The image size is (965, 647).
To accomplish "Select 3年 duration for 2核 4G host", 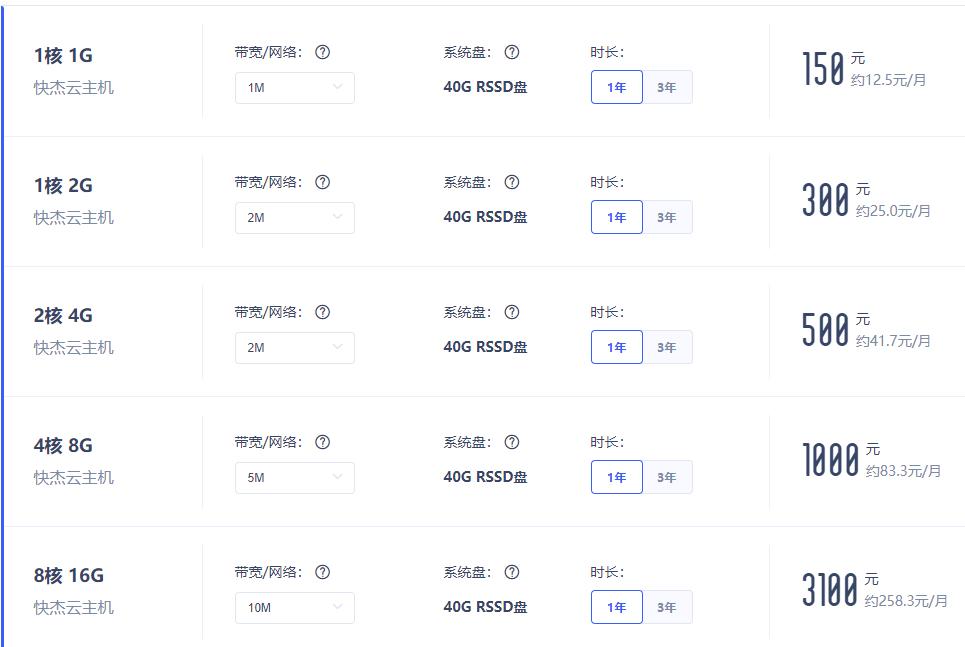I will tap(667, 347).
